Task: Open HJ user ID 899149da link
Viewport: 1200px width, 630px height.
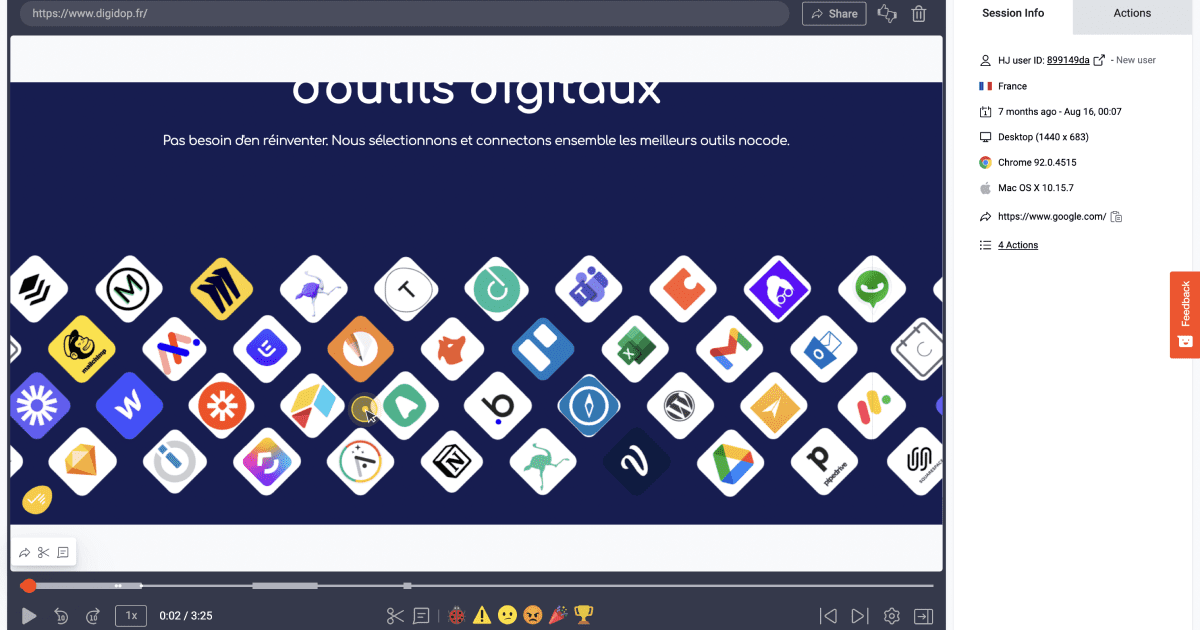Action: (x=1068, y=60)
